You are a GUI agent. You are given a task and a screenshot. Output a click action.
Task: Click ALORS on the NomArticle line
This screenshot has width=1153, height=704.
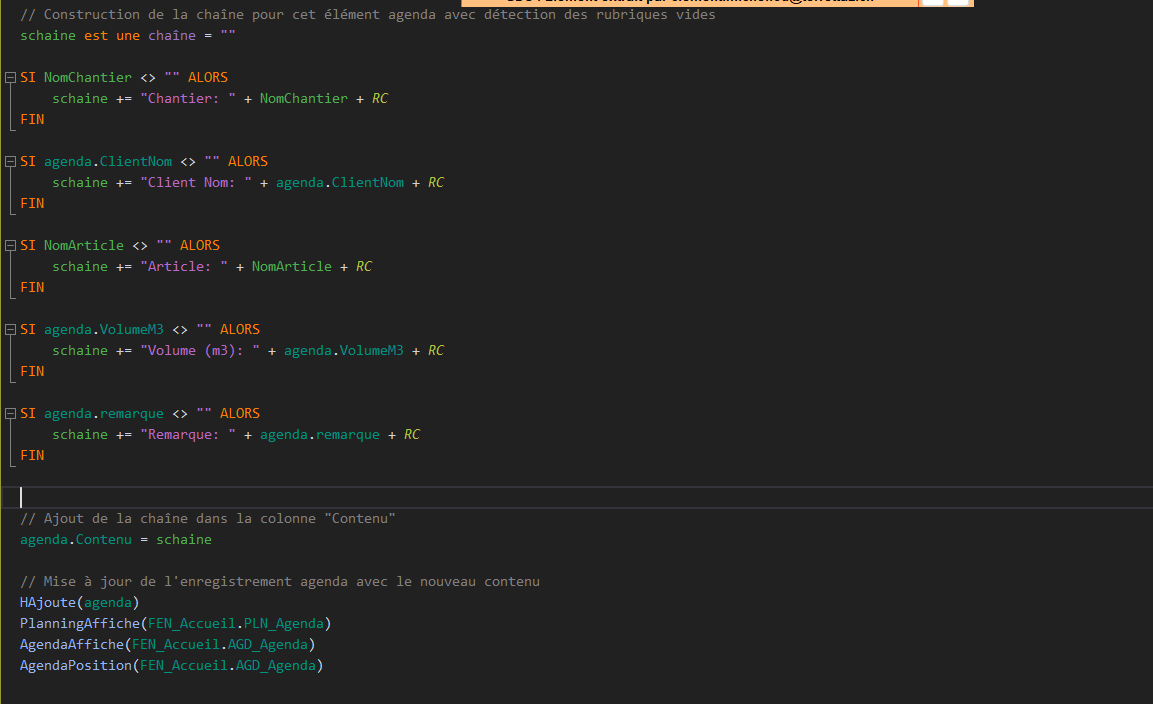click(200, 245)
